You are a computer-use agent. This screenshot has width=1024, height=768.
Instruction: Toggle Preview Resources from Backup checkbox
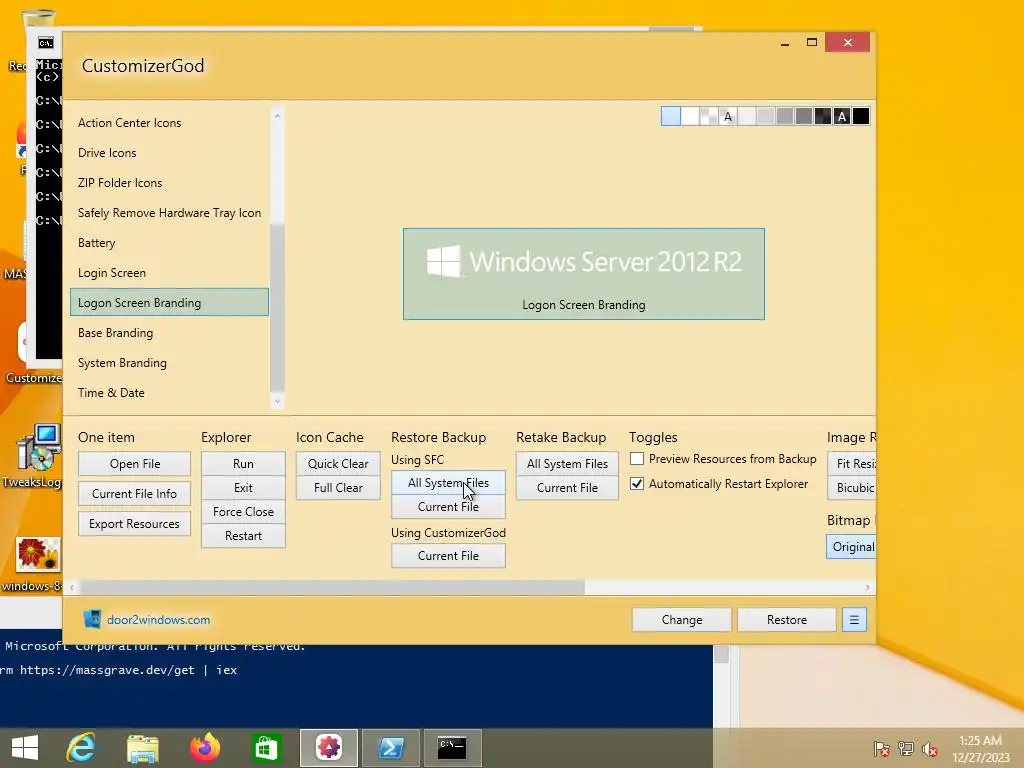(x=637, y=458)
